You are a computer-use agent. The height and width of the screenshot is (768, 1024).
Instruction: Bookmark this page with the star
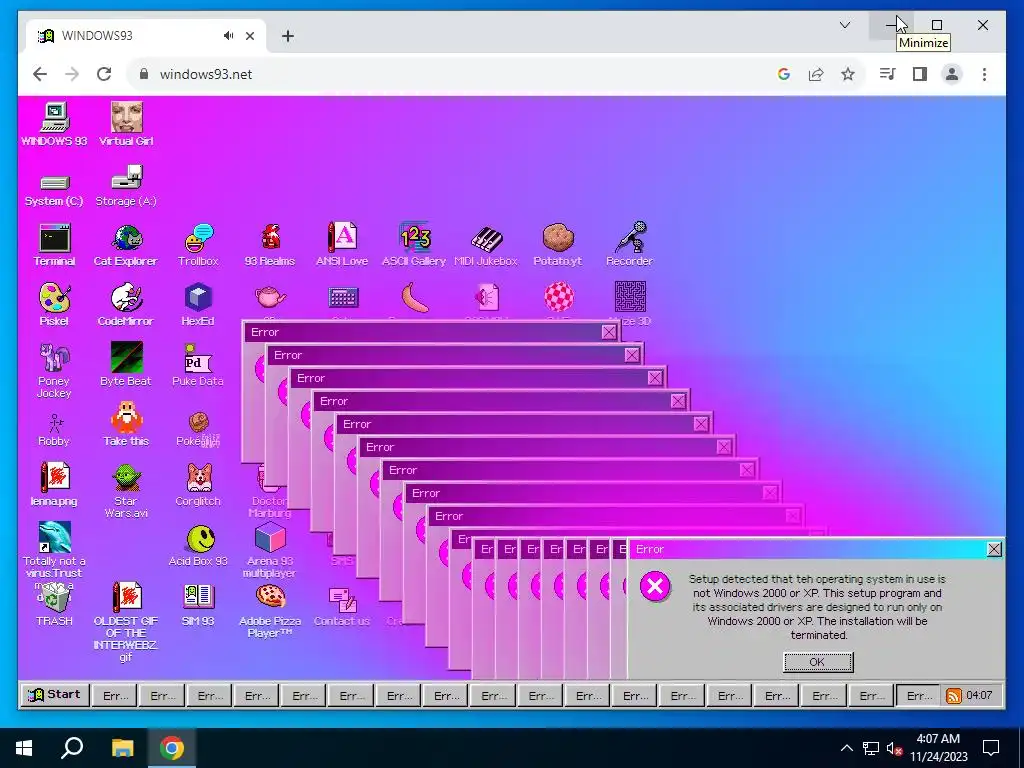pos(848,74)
